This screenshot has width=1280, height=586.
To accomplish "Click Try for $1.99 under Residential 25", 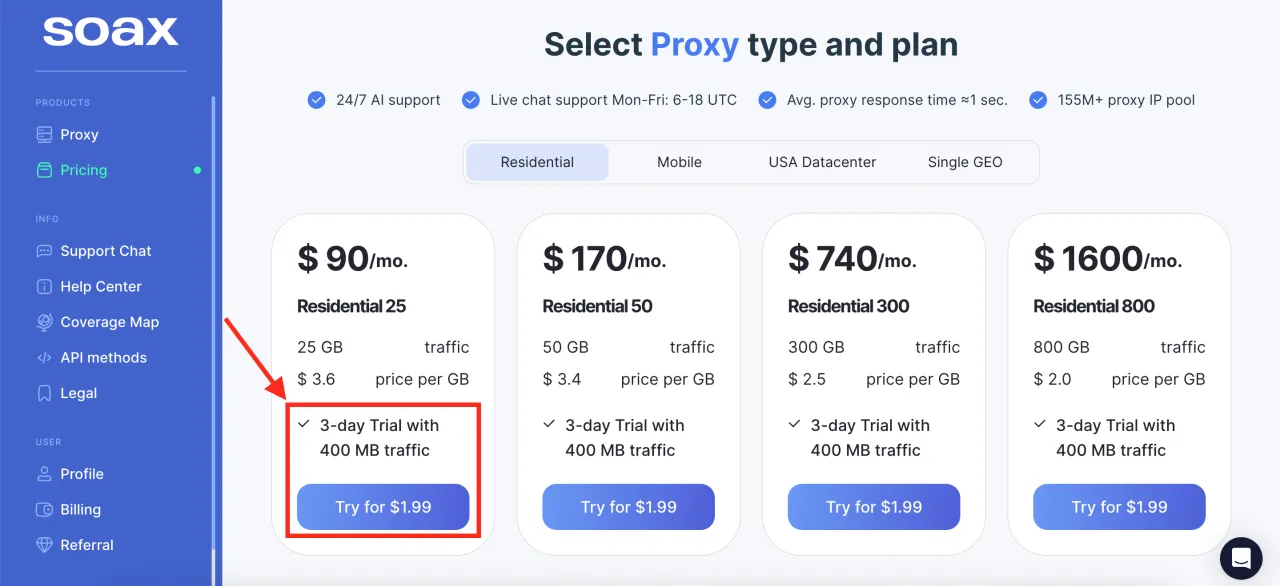I will click(x=383, y=507).
